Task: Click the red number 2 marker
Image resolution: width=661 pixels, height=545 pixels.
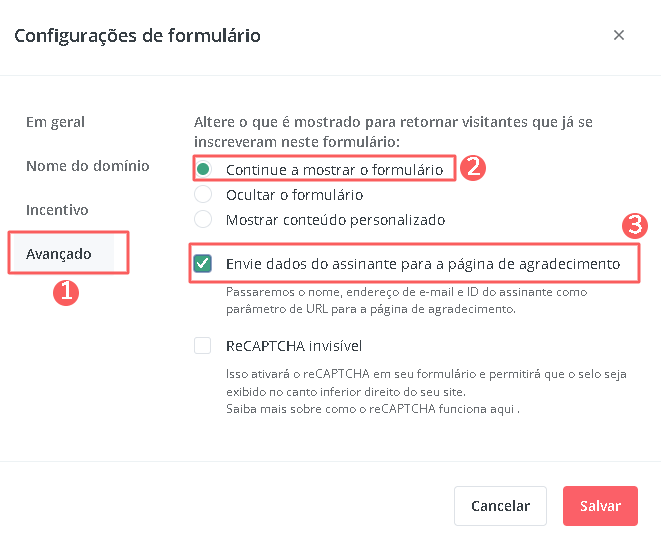Action: (x=474, y=166)
